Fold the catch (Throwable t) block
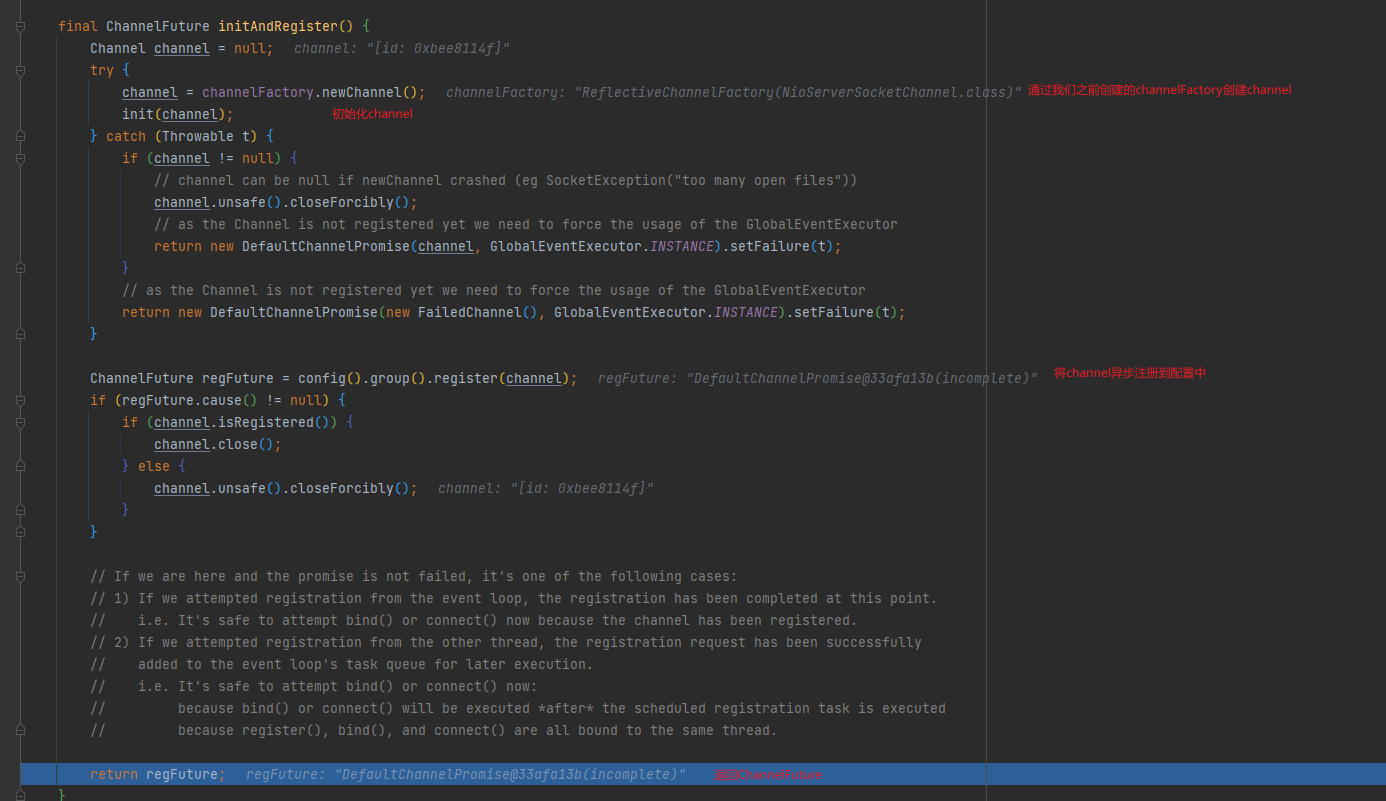Viewport: 1386px width, 801px height. (20, 137)
